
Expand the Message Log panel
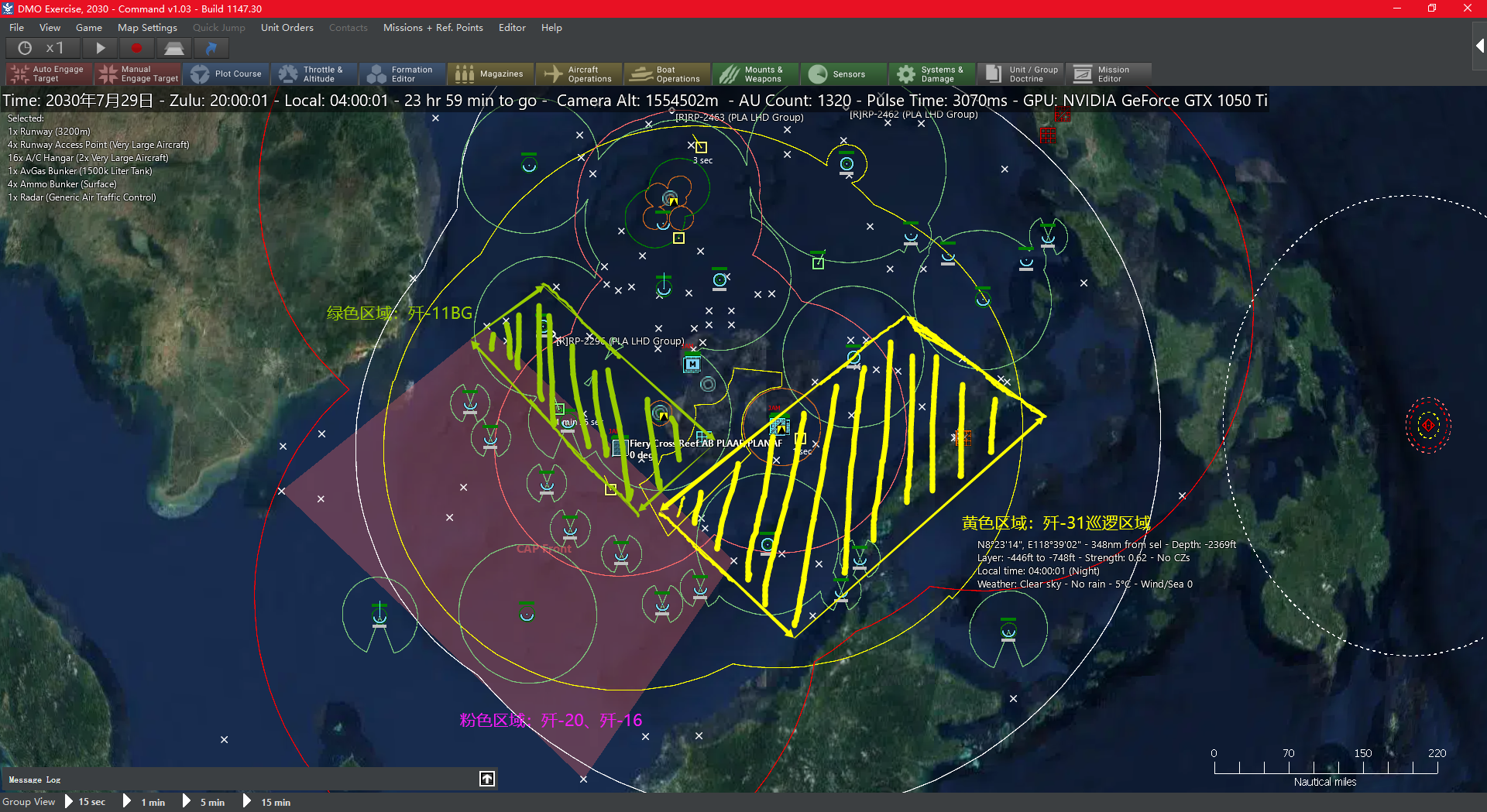[487, 779]
